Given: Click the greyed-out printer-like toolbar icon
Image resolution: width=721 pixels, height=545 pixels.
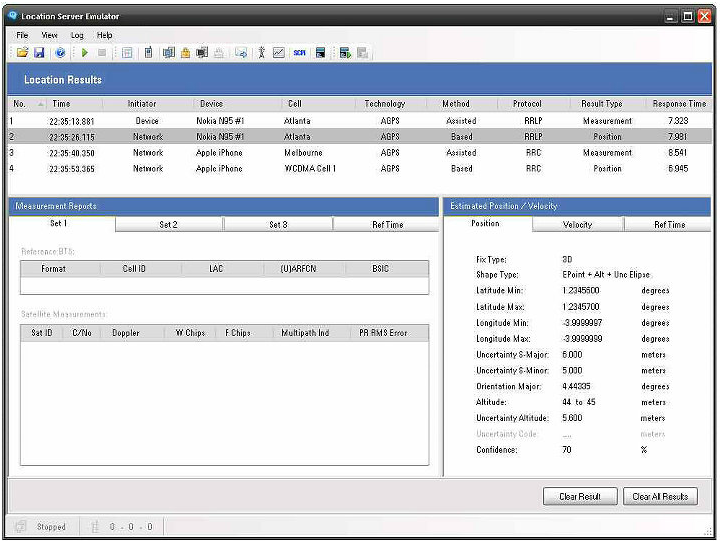Looking at the screenshot, I should 219,53.
